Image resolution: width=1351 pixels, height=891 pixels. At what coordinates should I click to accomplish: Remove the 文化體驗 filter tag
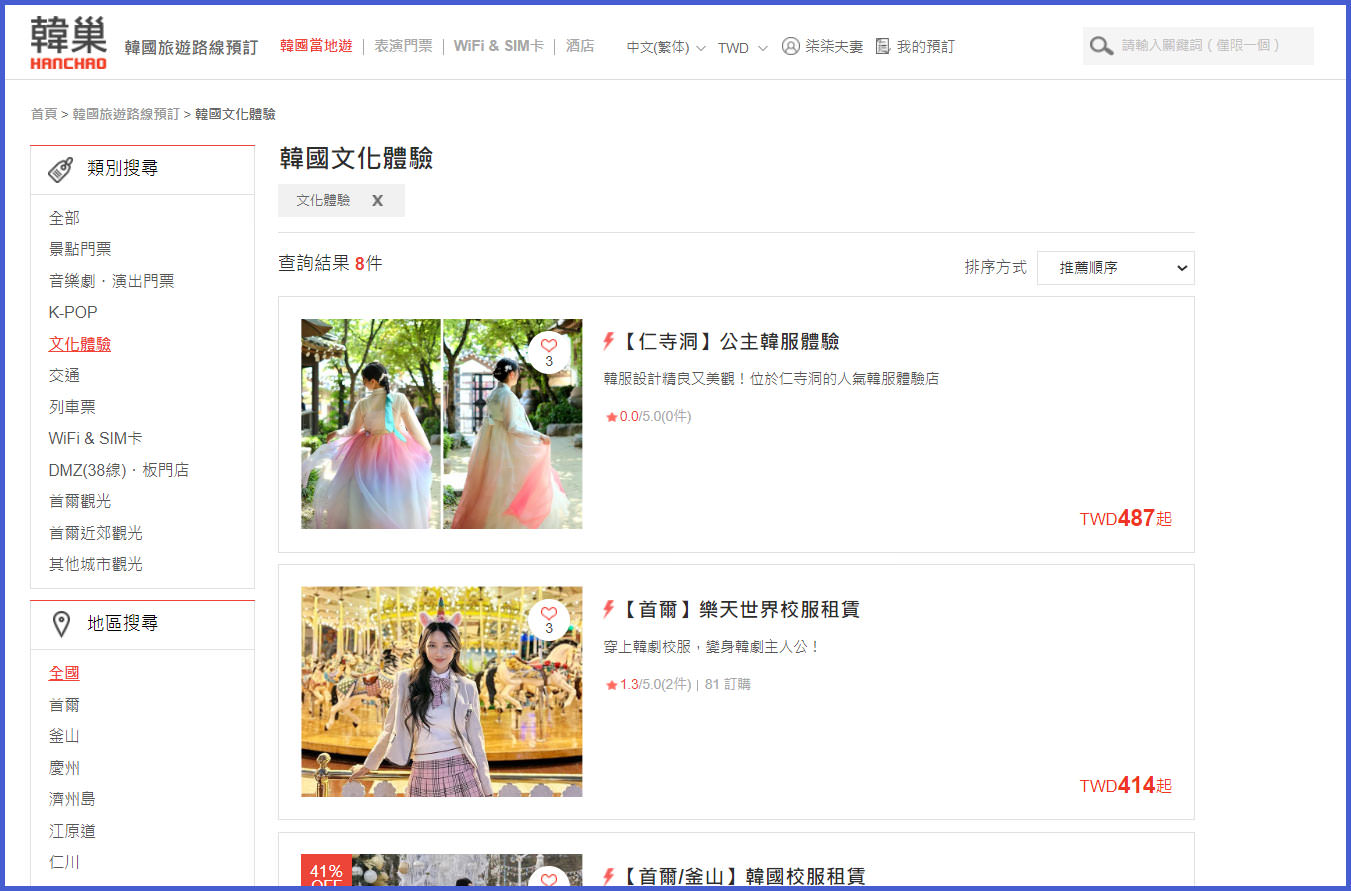377,201
